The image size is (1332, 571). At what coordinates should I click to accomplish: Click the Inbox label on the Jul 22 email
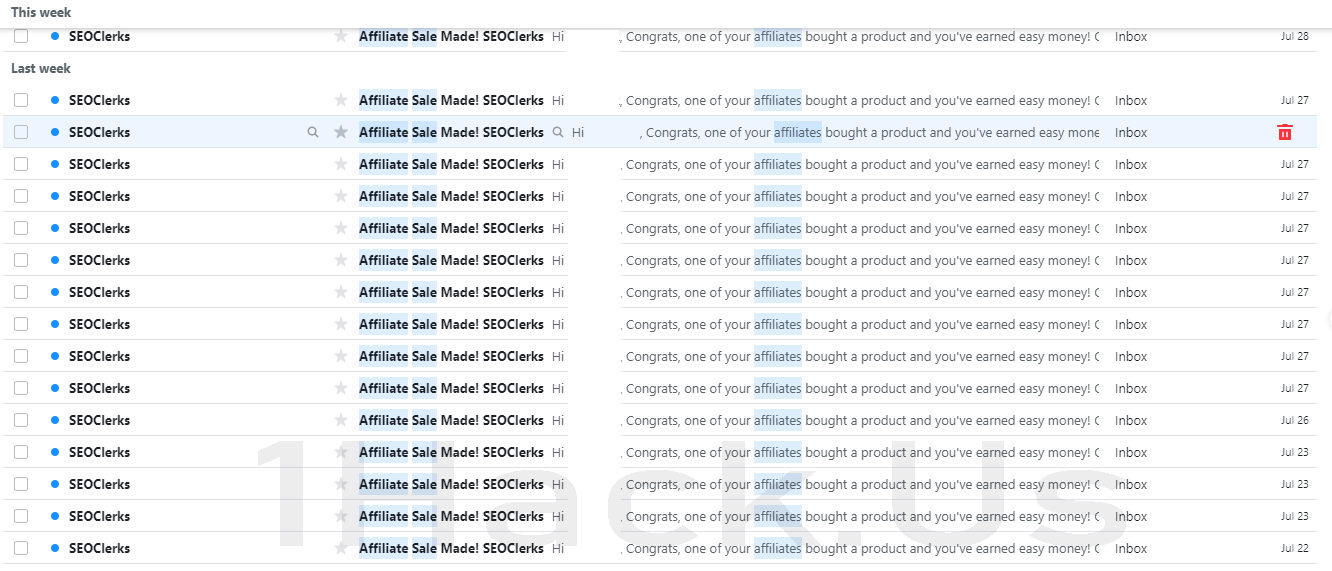pos(1131,548)
